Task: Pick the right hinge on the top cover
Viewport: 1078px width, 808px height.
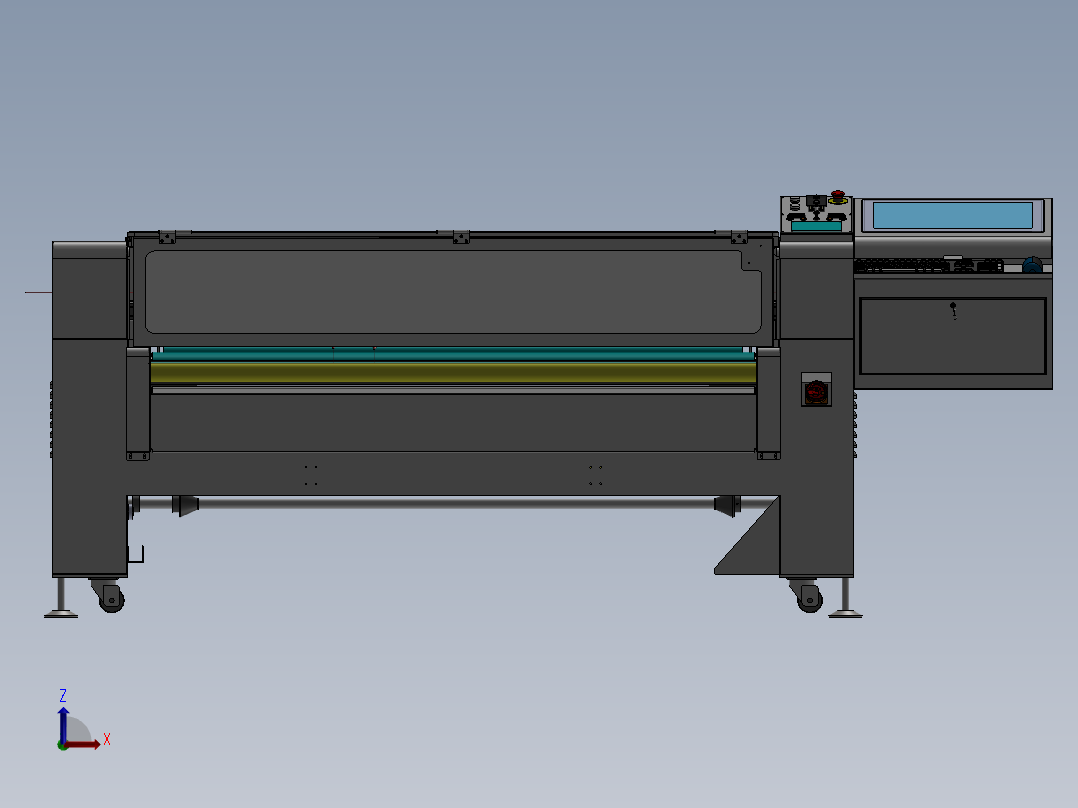Action: (x=739, y=237)
